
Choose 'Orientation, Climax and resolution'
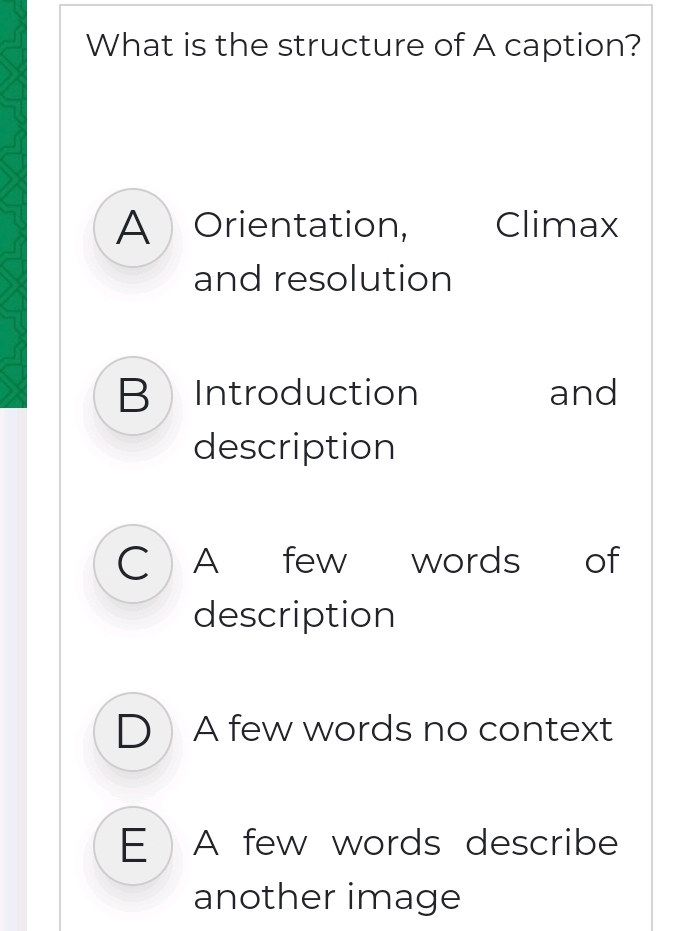pyautogui.click(x=406, y=251)
